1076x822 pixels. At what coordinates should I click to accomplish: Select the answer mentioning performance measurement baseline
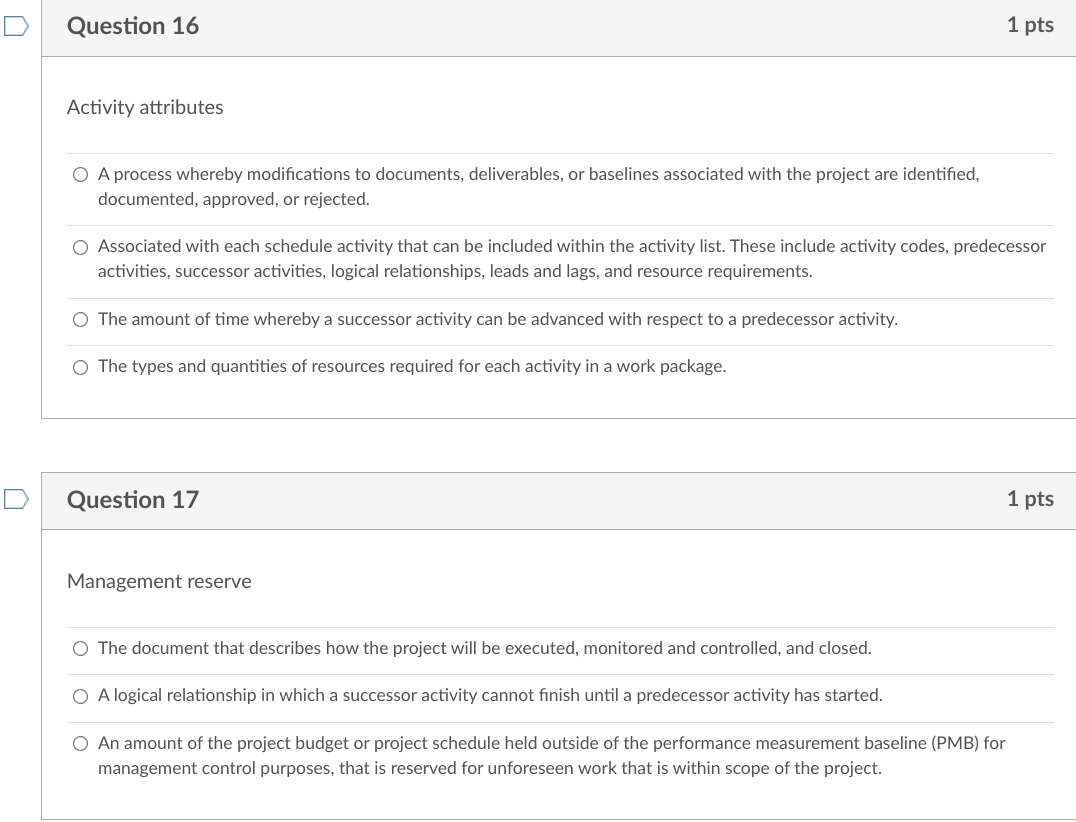[x=80, y=743]
